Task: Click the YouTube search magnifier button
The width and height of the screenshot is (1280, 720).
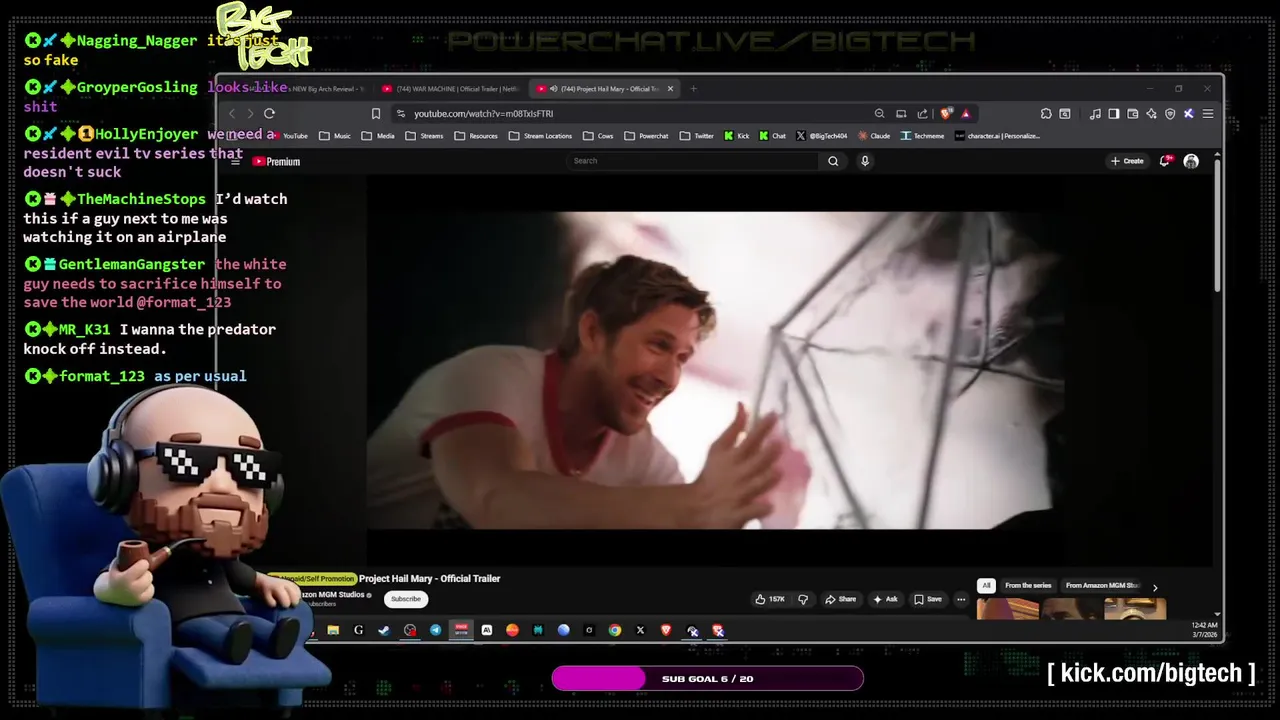Action: click(x=833, y=161)
